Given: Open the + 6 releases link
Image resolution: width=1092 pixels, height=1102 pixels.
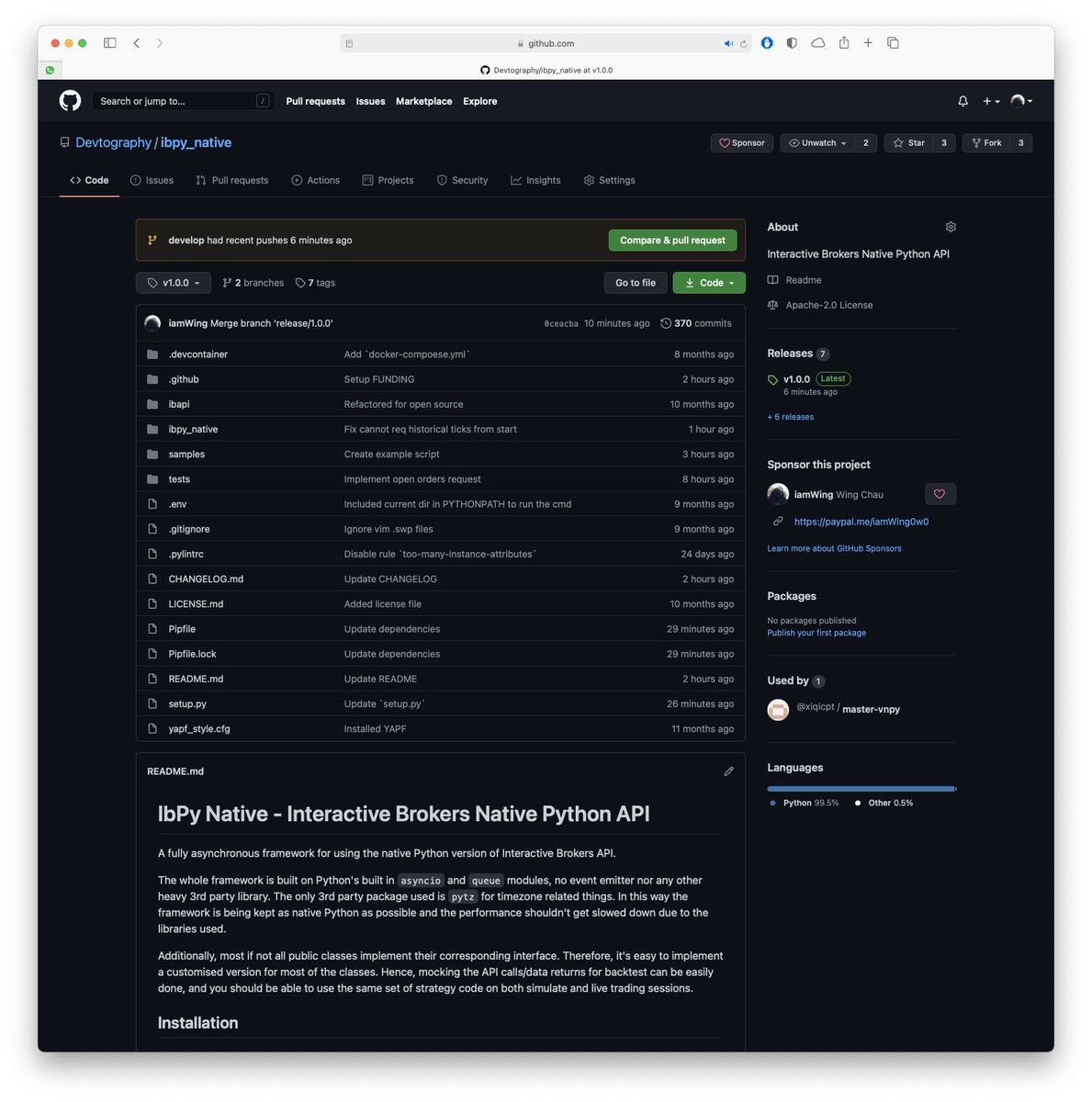Looking at the screenshot, I should click(791, 417).
